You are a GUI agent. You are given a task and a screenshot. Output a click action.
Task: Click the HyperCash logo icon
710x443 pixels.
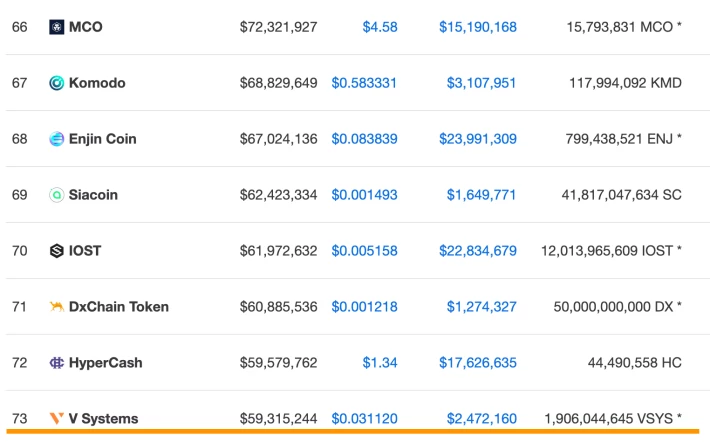pyautogui.click(x=57, y=363)
